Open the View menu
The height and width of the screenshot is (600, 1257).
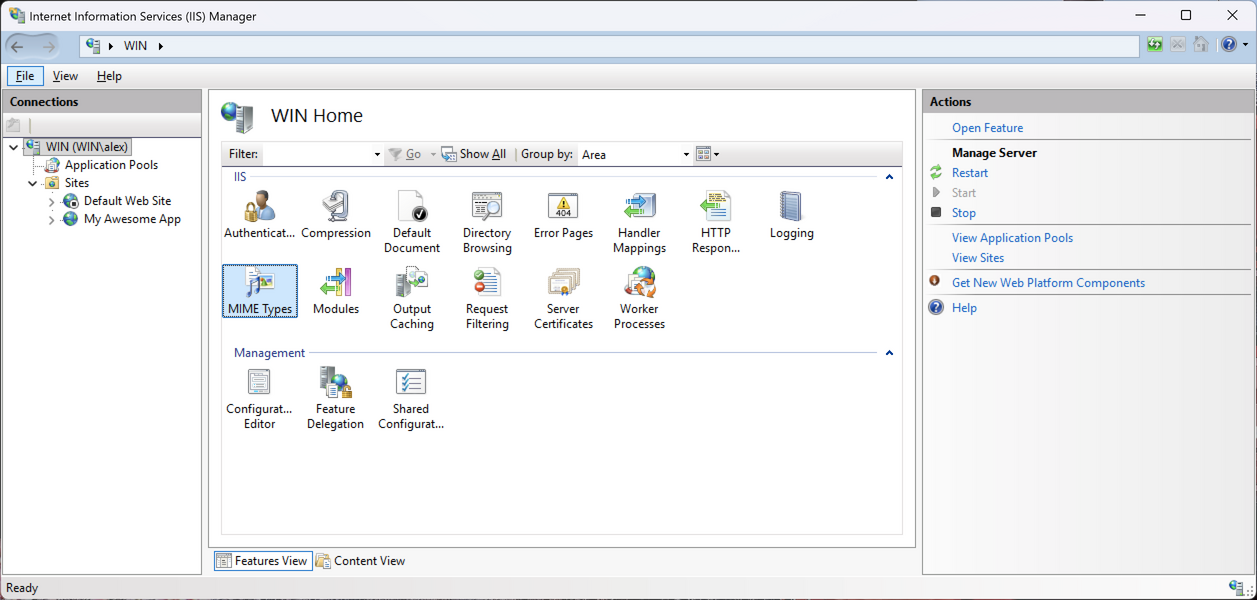point(65,76)
